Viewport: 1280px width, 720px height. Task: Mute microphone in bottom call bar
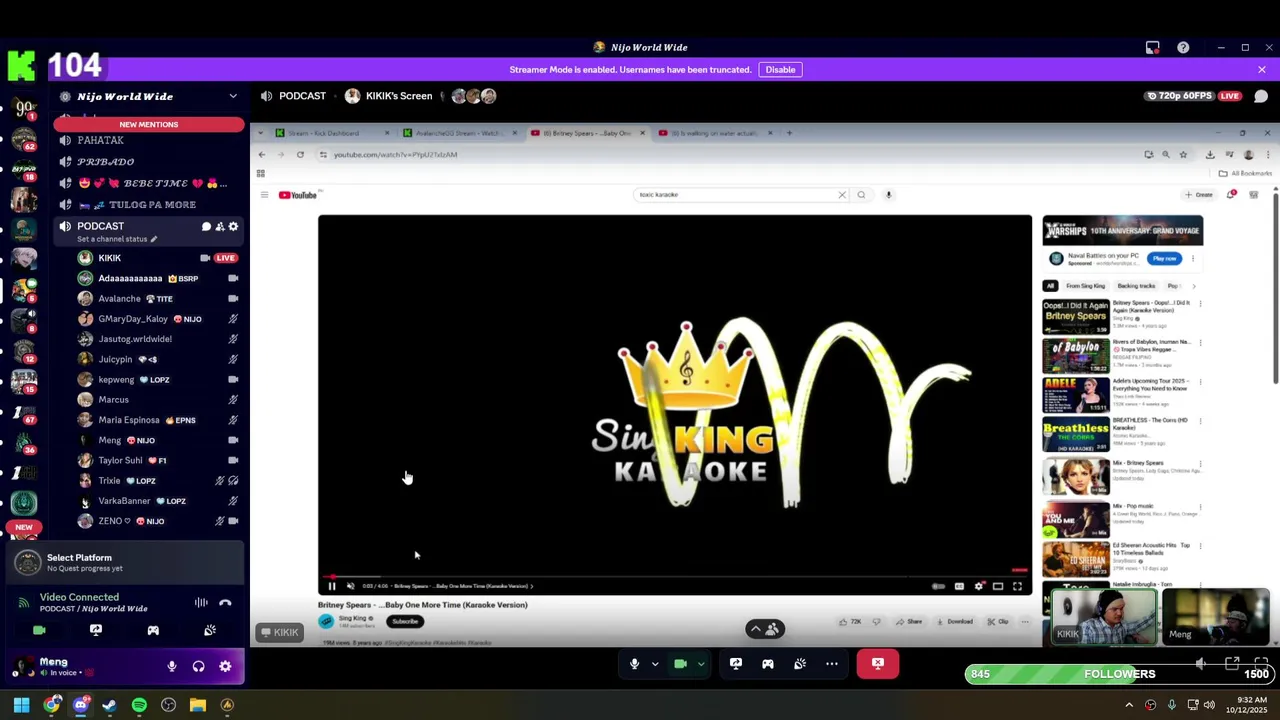pyautogui.click(x=634, y=663)
